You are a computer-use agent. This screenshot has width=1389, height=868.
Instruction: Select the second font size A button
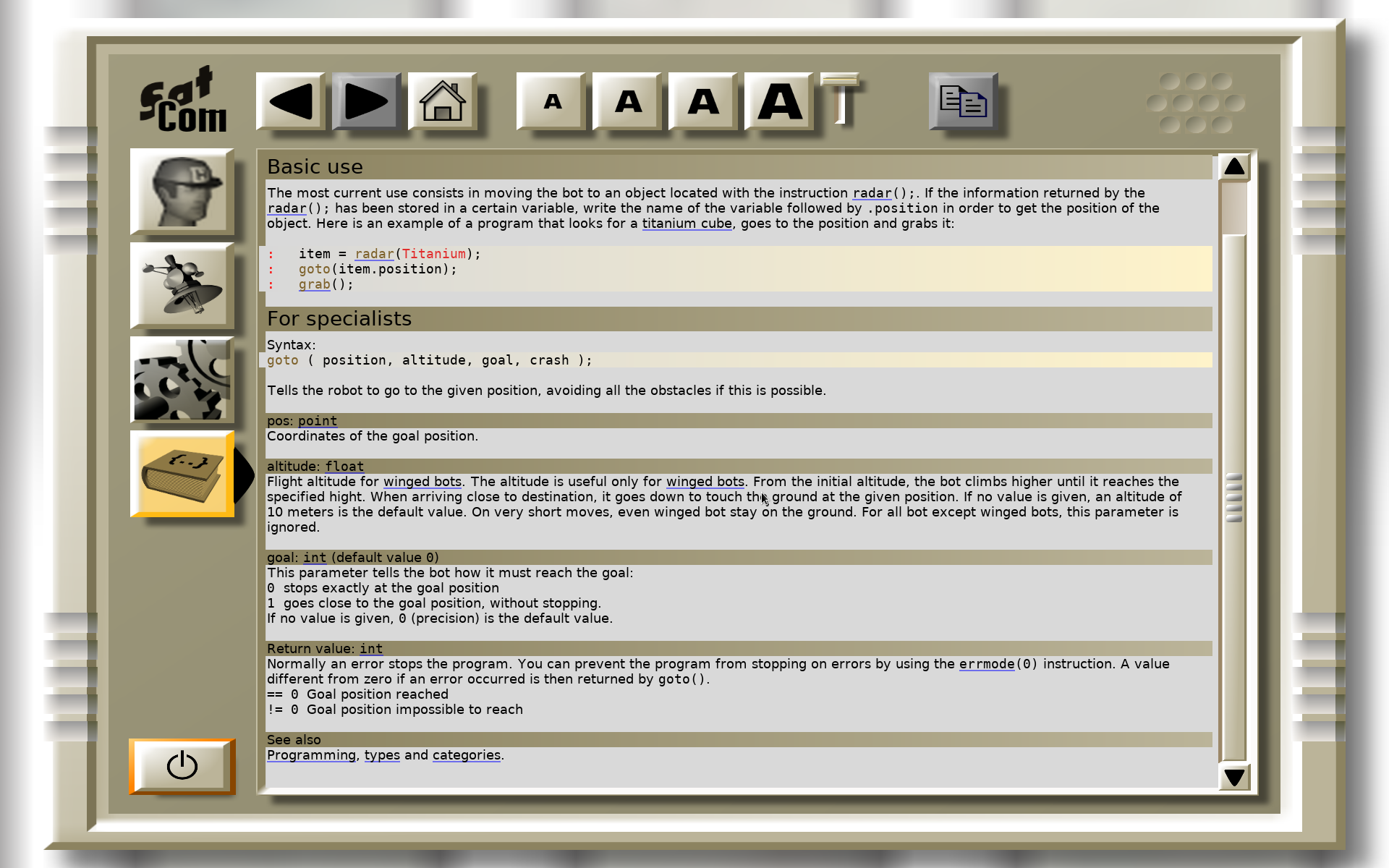[628, 101]
